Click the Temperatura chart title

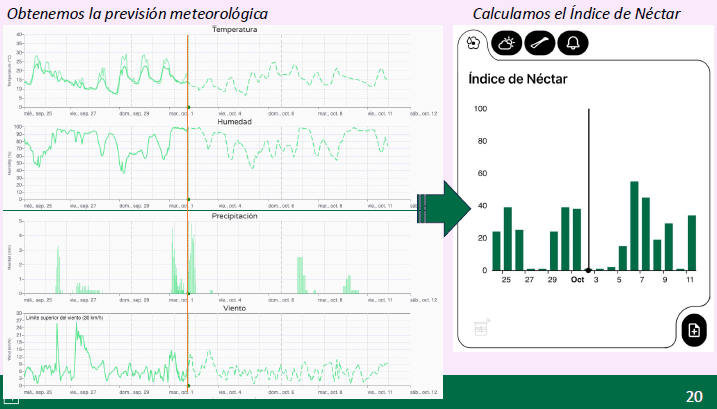235,30
